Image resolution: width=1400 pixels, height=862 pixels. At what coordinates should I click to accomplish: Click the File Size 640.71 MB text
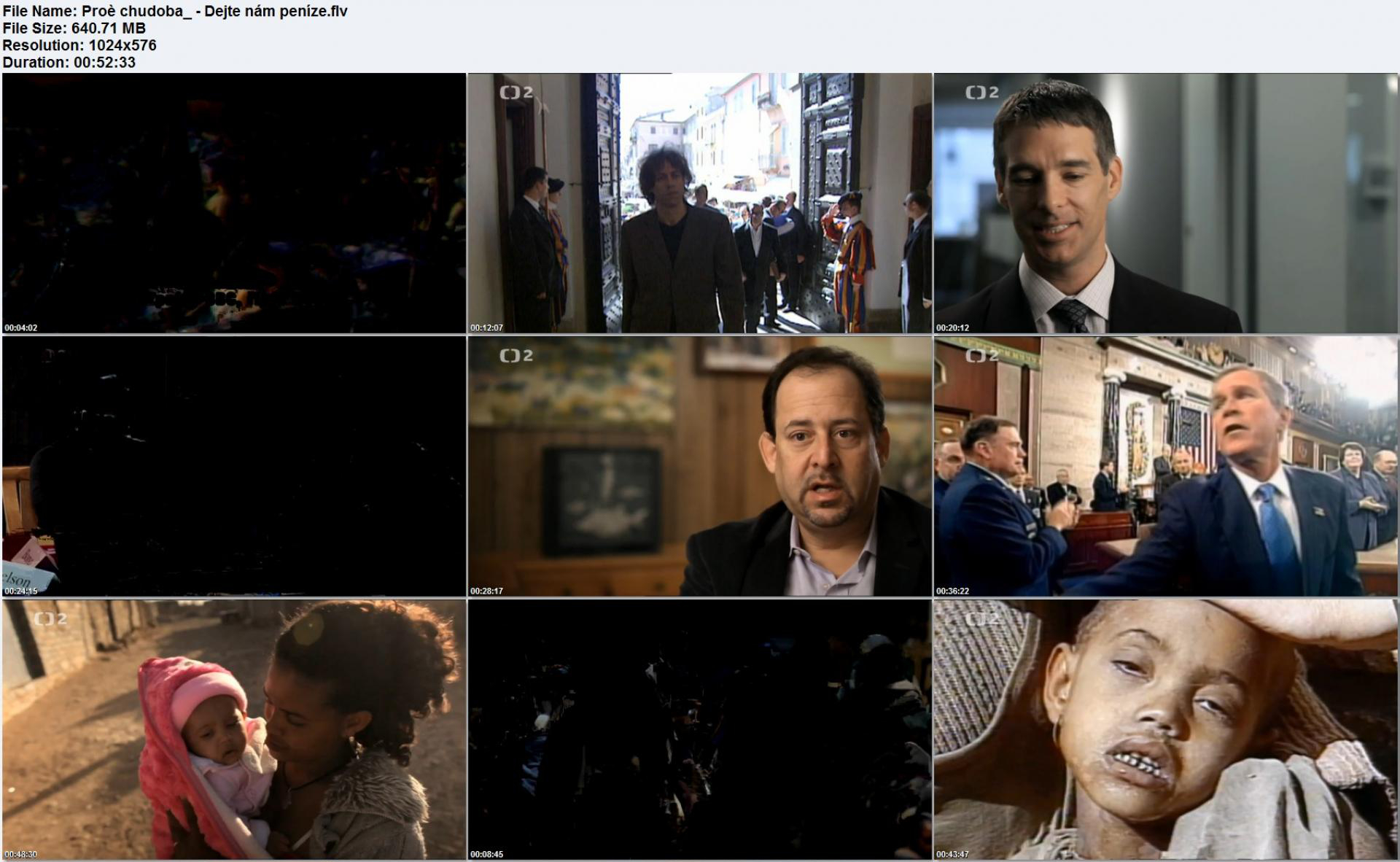coord(74,28)
